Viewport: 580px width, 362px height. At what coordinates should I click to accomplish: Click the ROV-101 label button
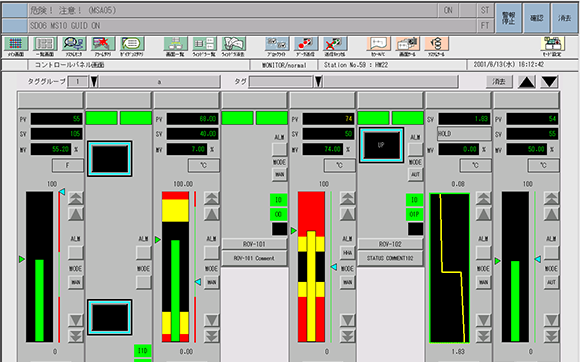click(x=254, y=244)
